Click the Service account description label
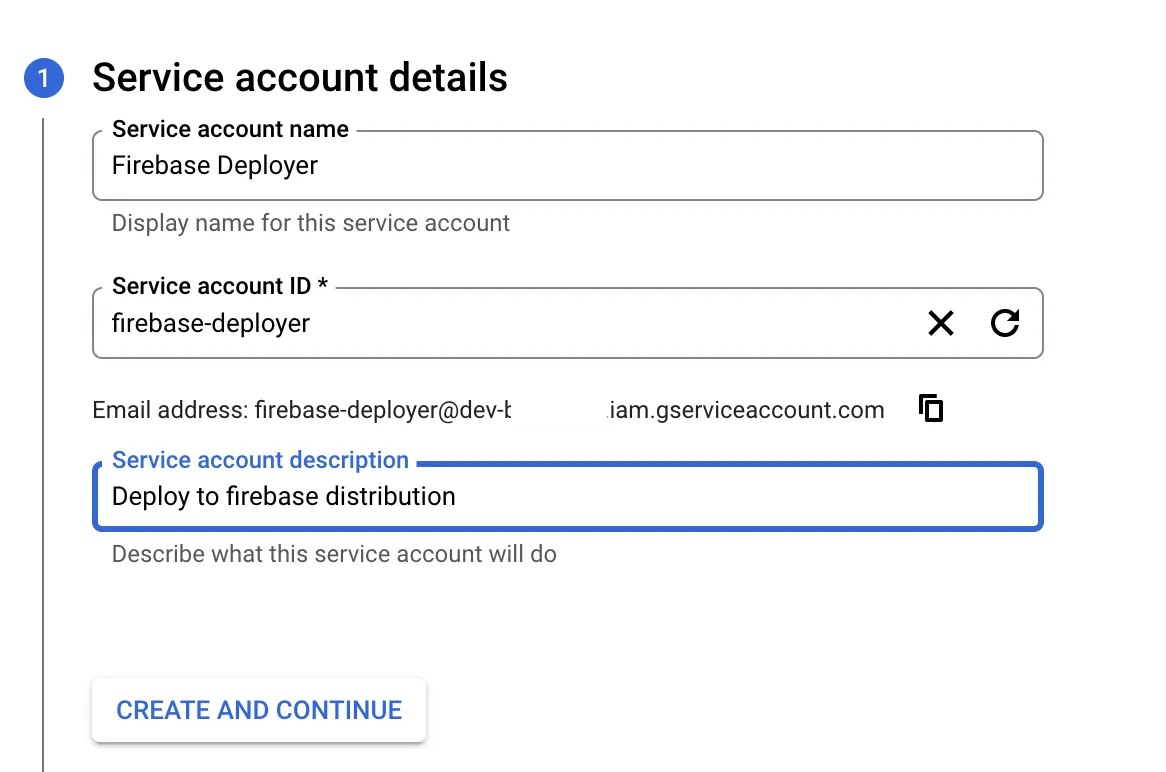This screenshot has width=1166, height=772. coord(260,460)
